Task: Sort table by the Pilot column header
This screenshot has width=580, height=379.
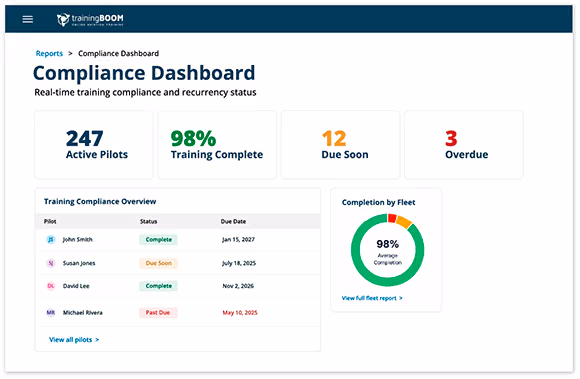Action: pos(50,221)
